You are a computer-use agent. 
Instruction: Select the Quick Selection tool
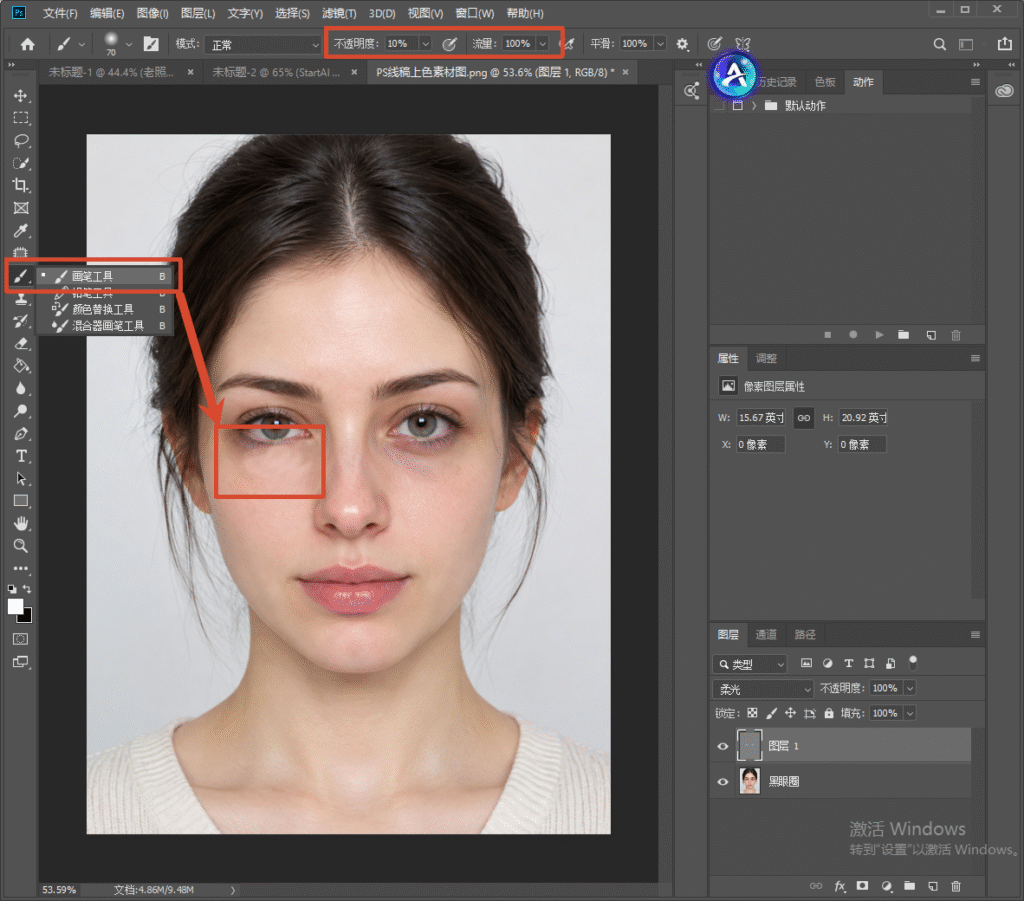21,163
